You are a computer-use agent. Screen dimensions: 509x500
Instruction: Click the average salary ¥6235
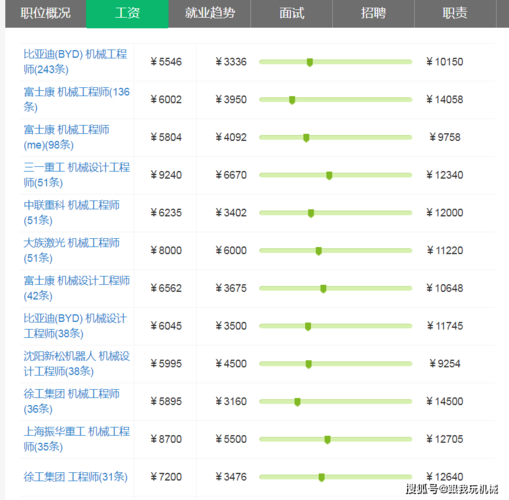tap(166, 212)
